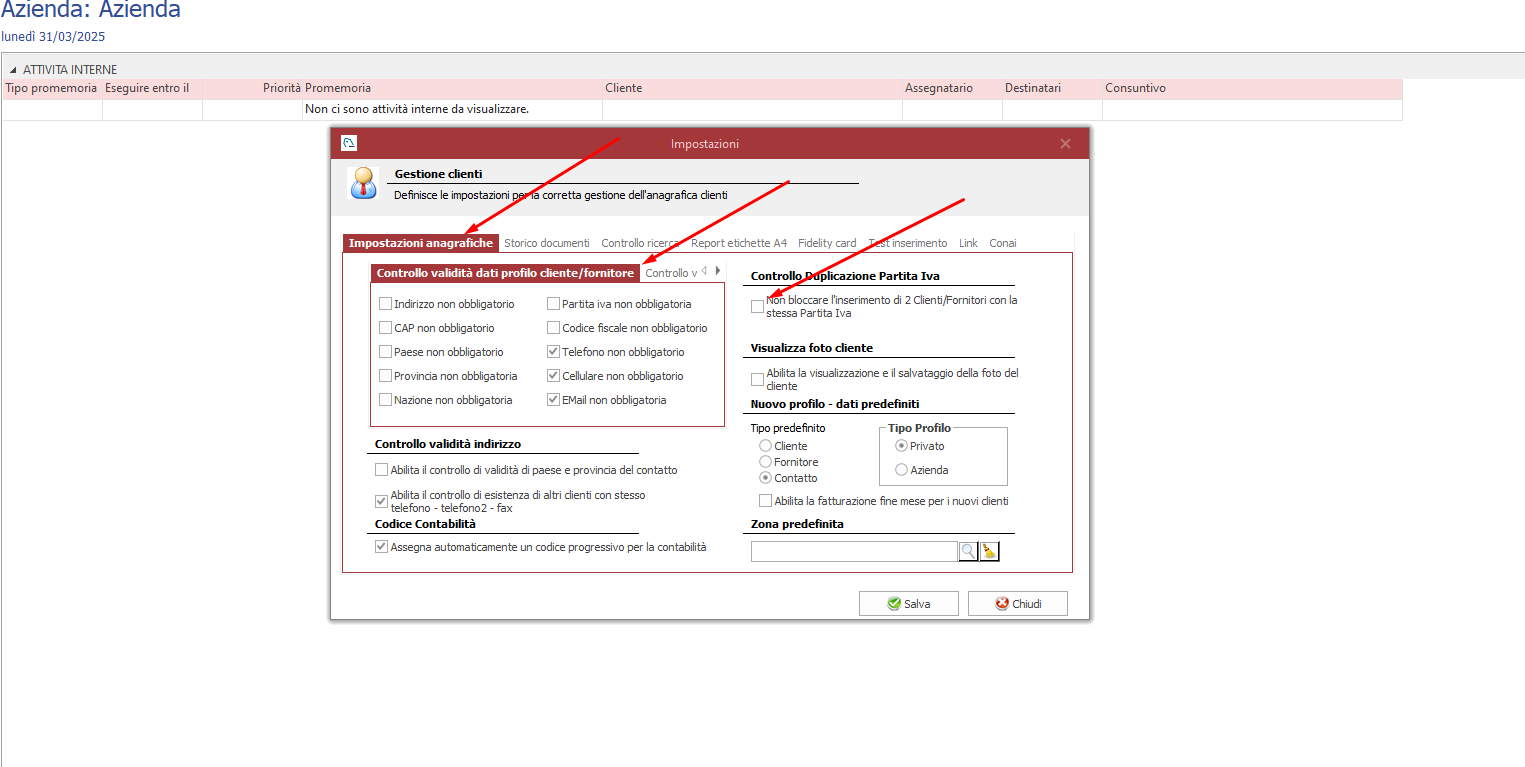The height and width of the screenshot is (767, 1525).
Task: Select Privato tipo profilo
Action: (902, 446)
